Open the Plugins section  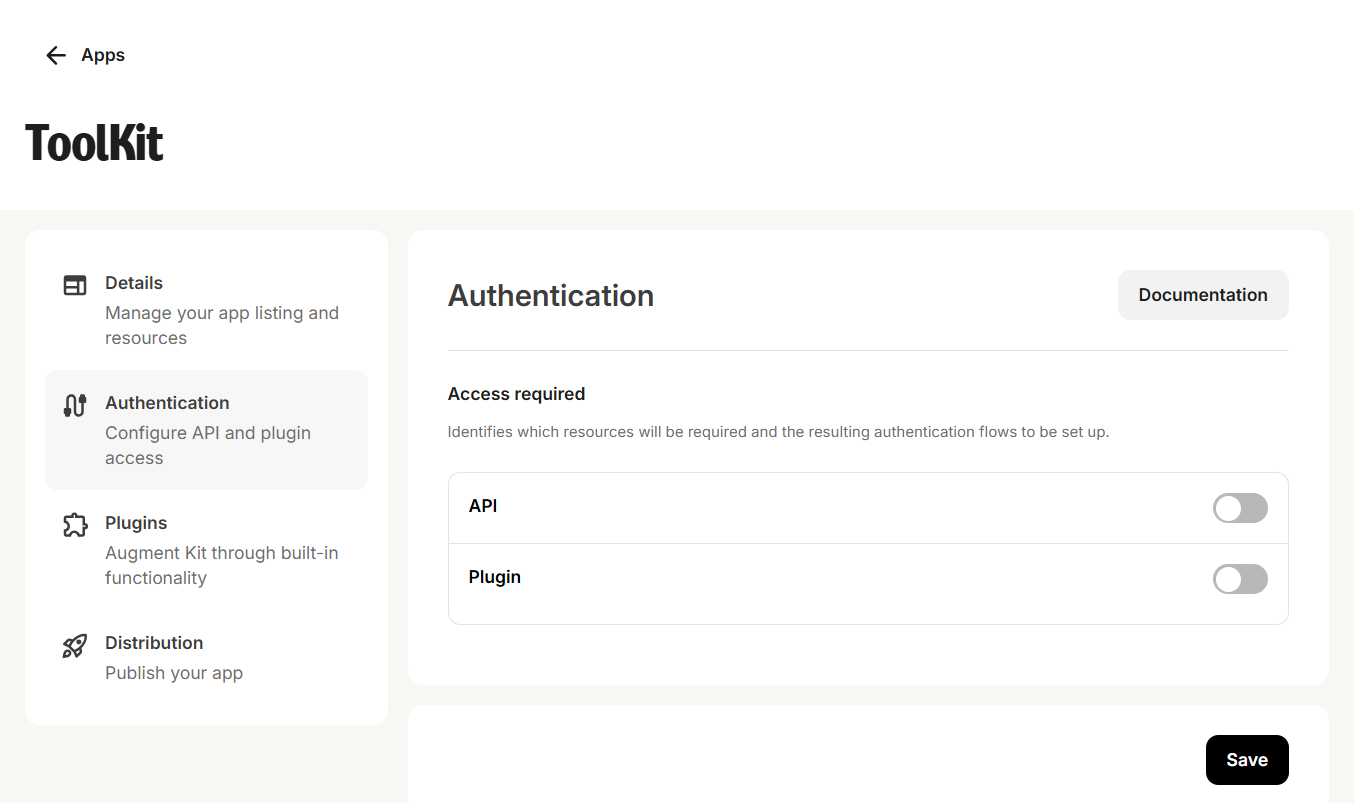tap(206, 550)
